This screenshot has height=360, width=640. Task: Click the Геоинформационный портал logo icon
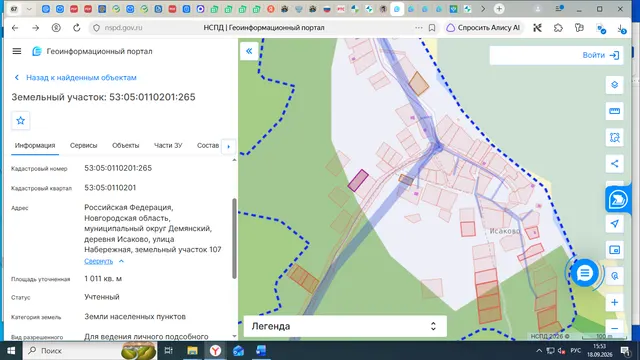pos(37,51)
